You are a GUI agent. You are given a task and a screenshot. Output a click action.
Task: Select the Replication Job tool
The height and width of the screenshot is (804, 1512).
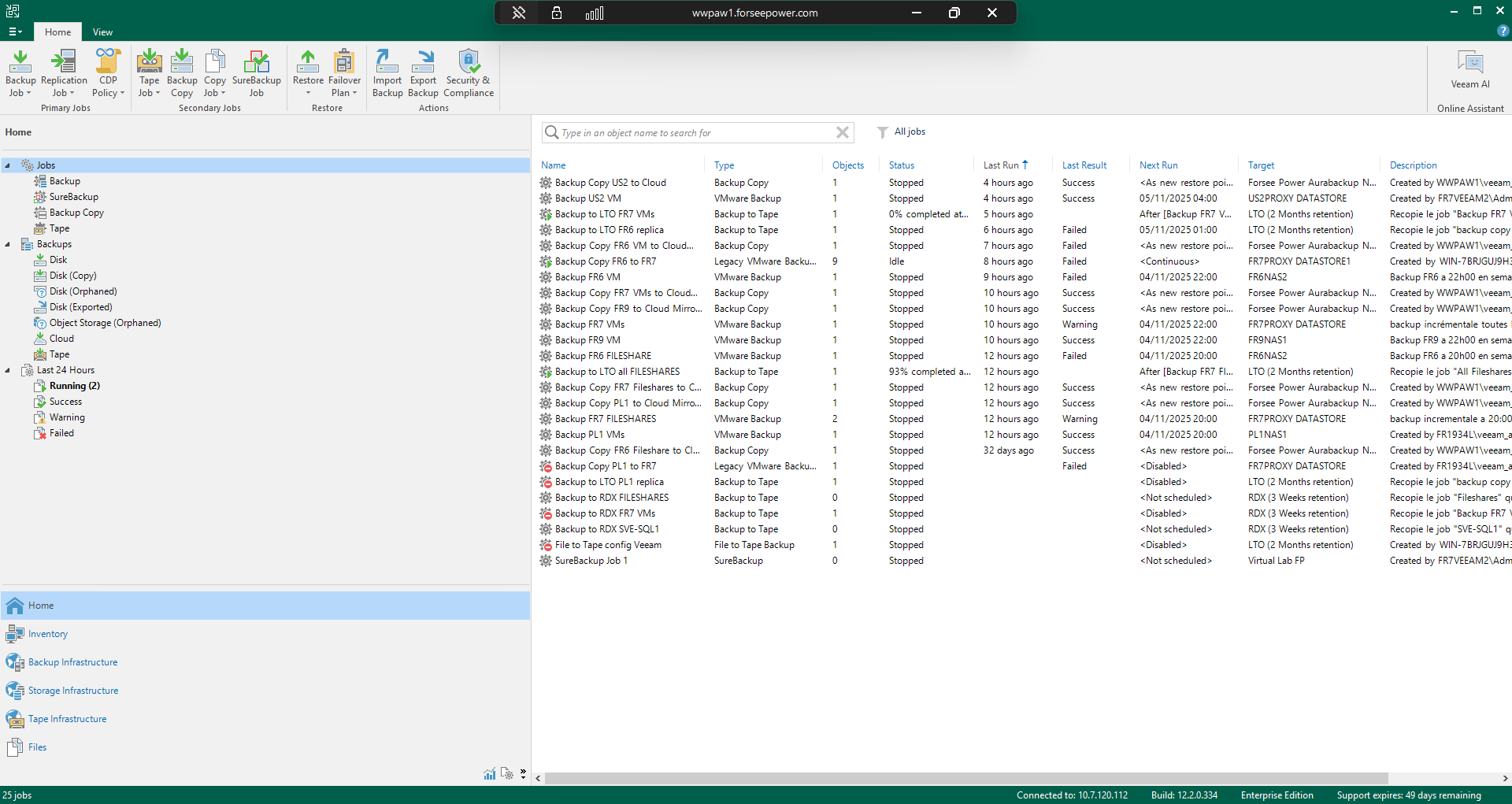click(x=63, y=71)
